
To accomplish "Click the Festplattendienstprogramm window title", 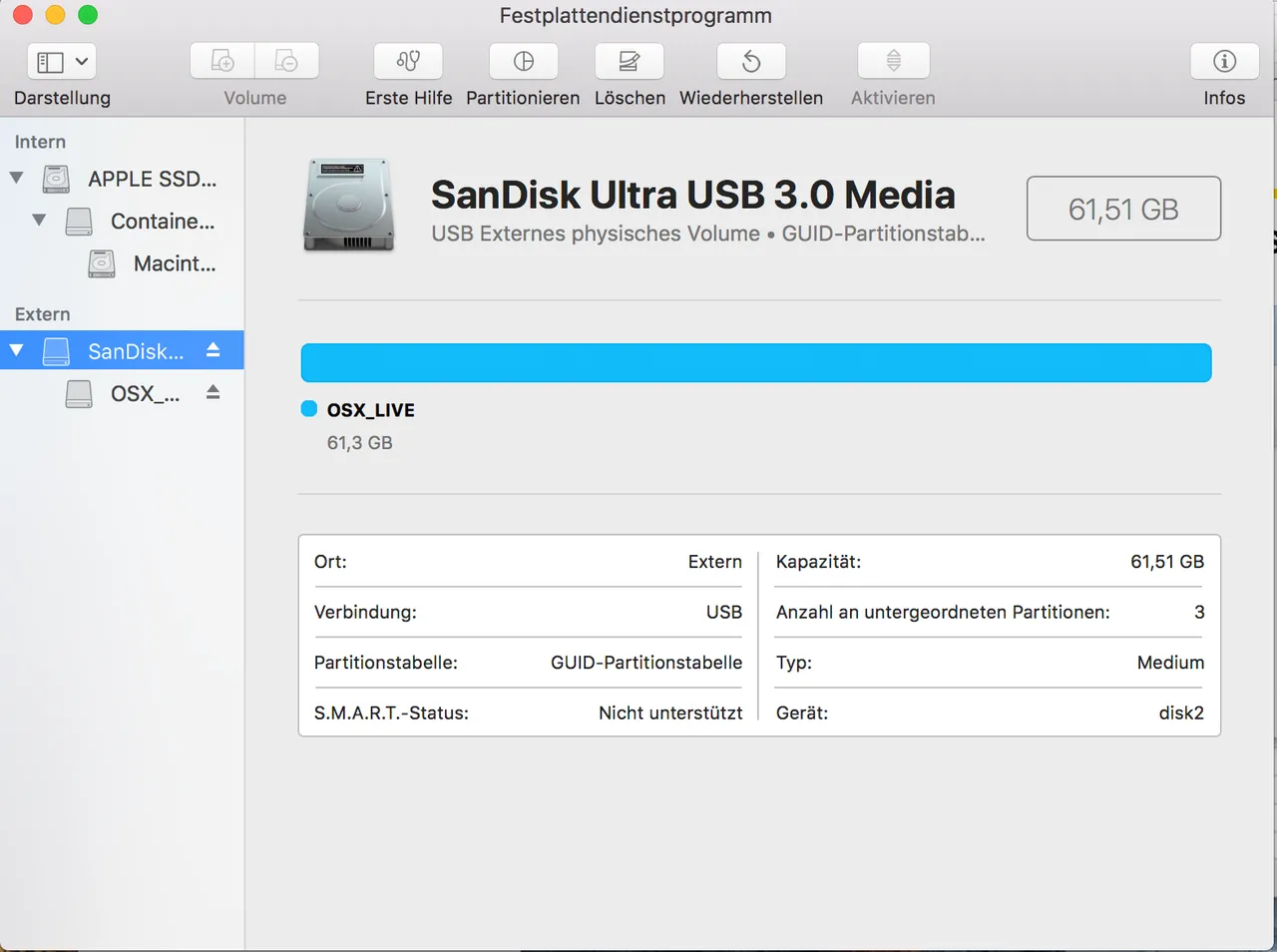I will tap(636, 16).
